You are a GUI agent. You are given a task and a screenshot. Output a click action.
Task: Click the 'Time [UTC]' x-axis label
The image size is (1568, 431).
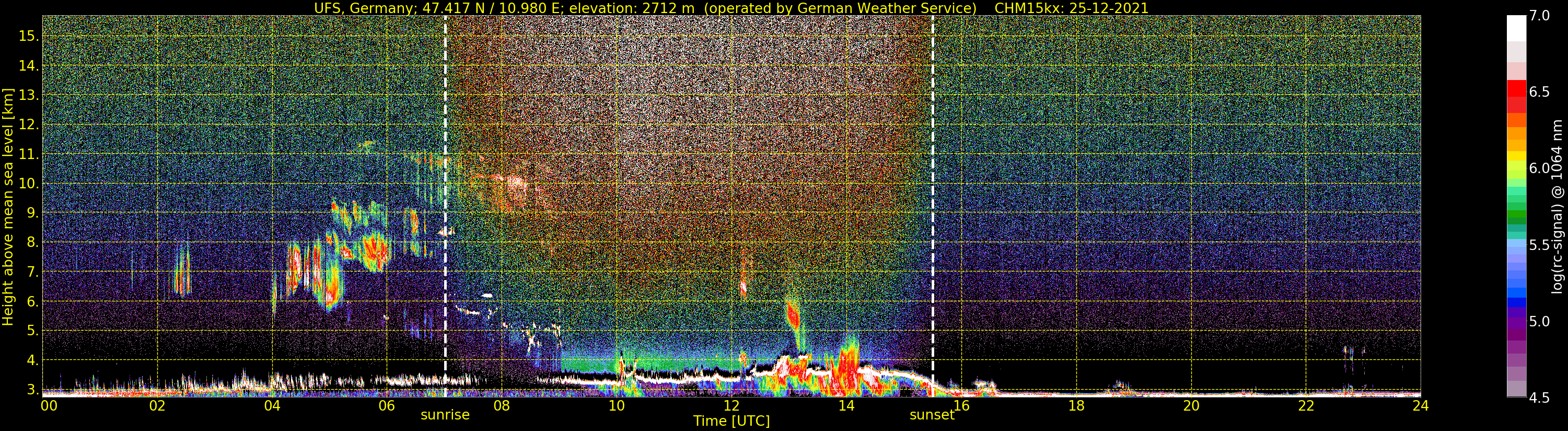pos(731,421)
